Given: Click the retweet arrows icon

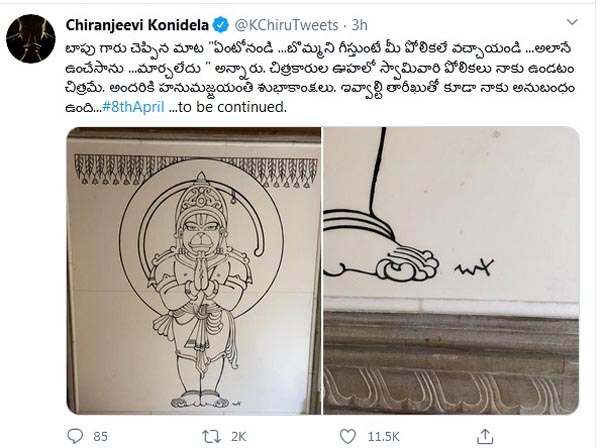Looking at the screenshot, I should pos(211,437).
